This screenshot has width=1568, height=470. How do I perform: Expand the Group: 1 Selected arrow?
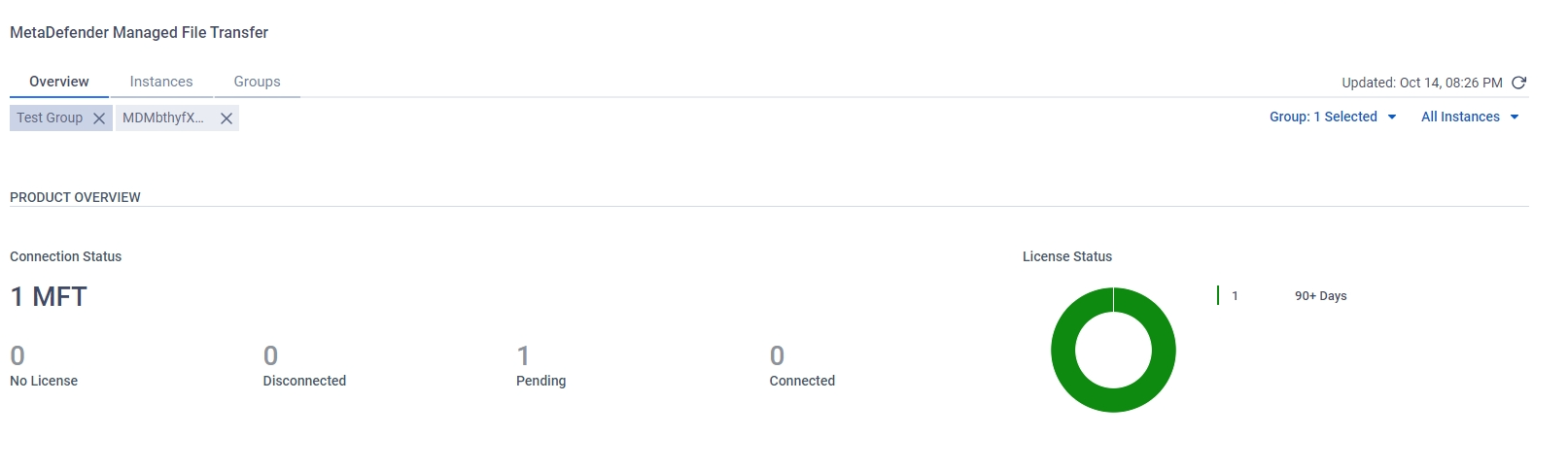[x=1392, y=117]
